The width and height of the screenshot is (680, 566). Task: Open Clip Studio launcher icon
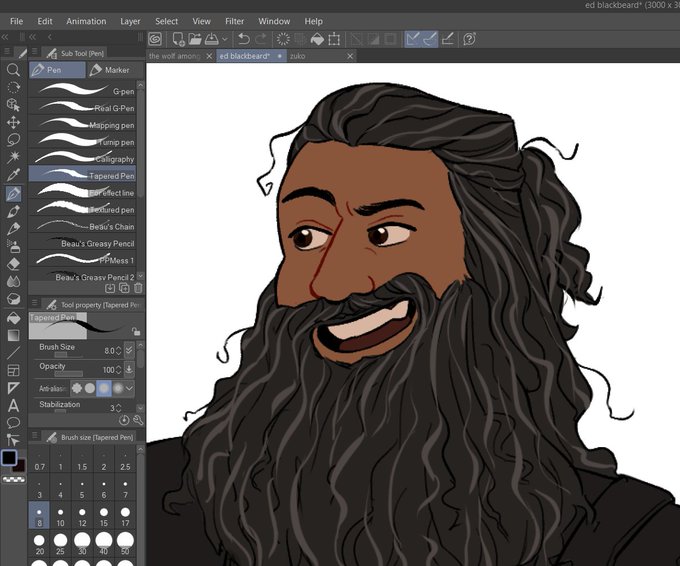pos(155,39)
